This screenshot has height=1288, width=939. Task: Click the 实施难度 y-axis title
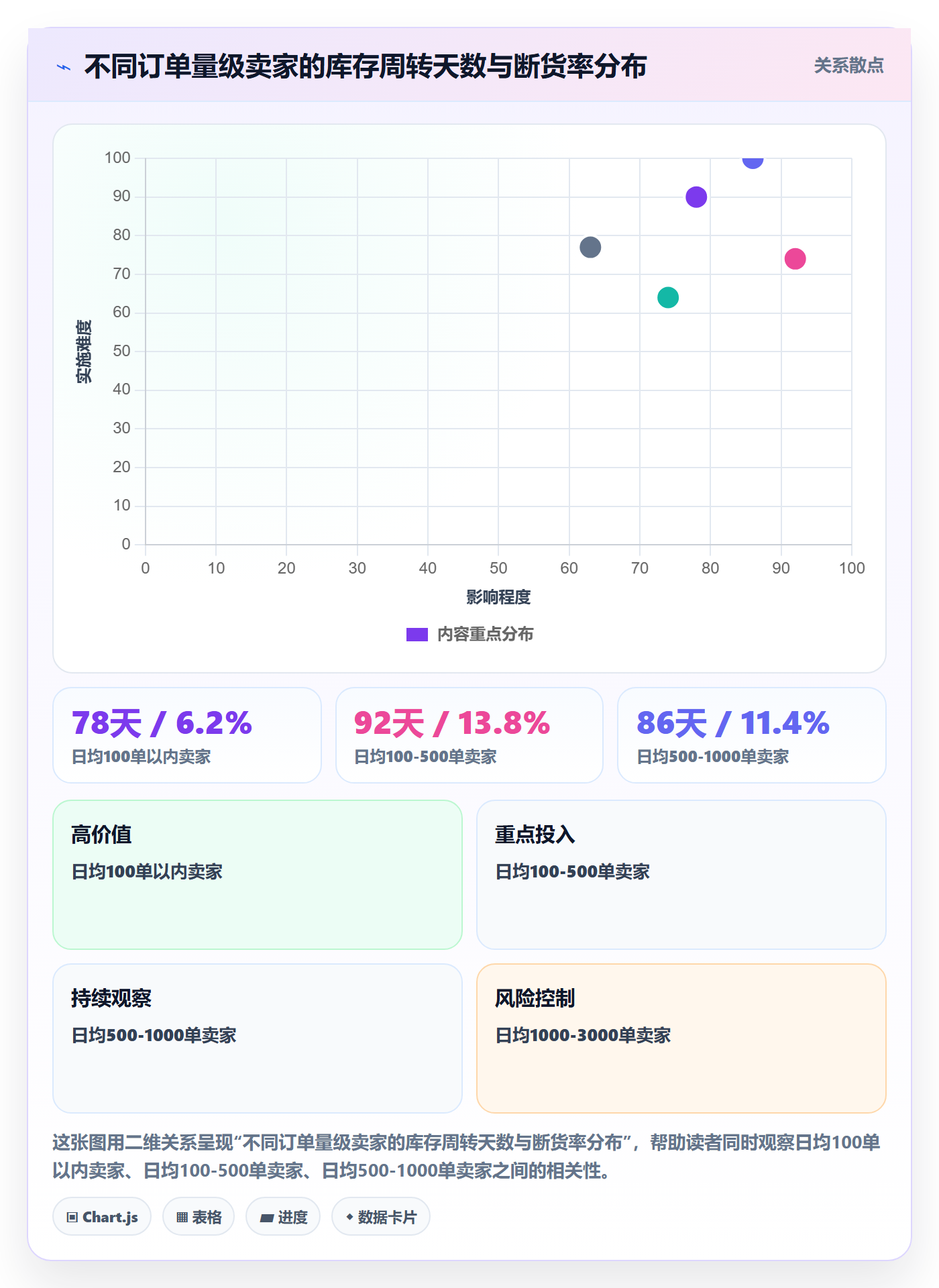tap(84, 352)
